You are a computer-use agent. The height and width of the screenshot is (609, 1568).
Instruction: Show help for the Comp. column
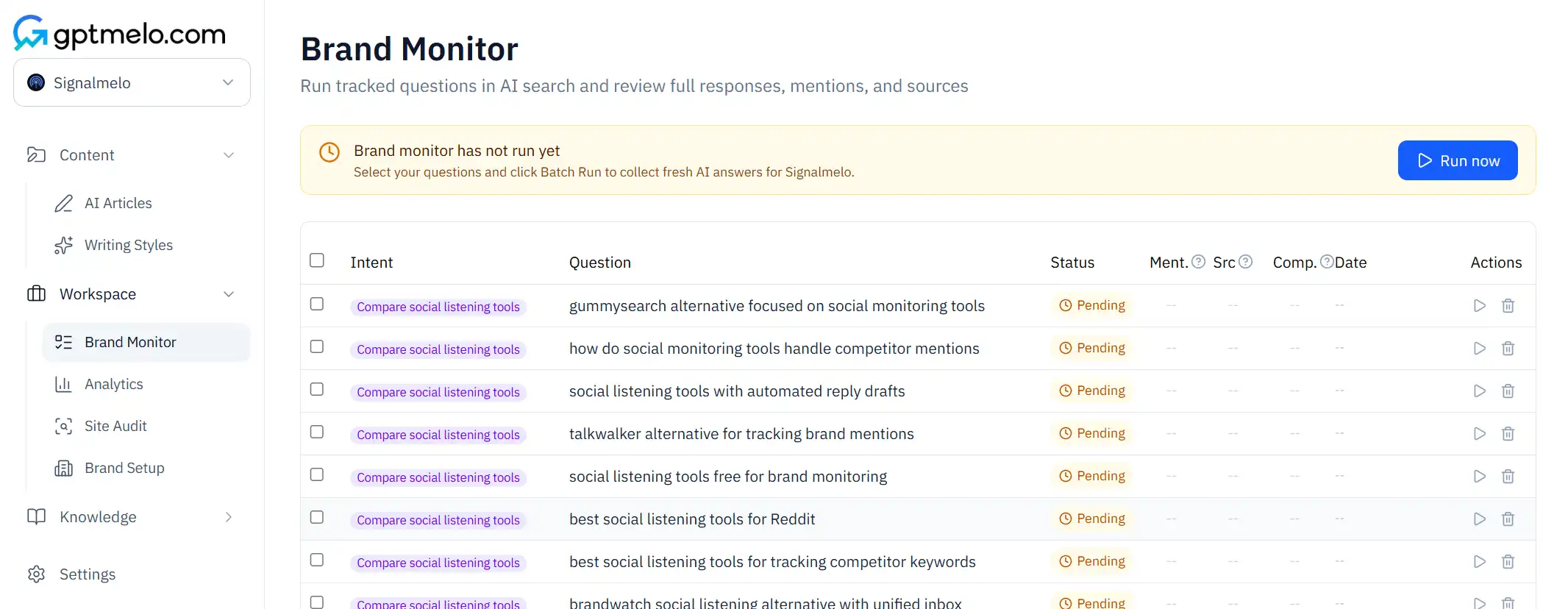click(1327, 262)
